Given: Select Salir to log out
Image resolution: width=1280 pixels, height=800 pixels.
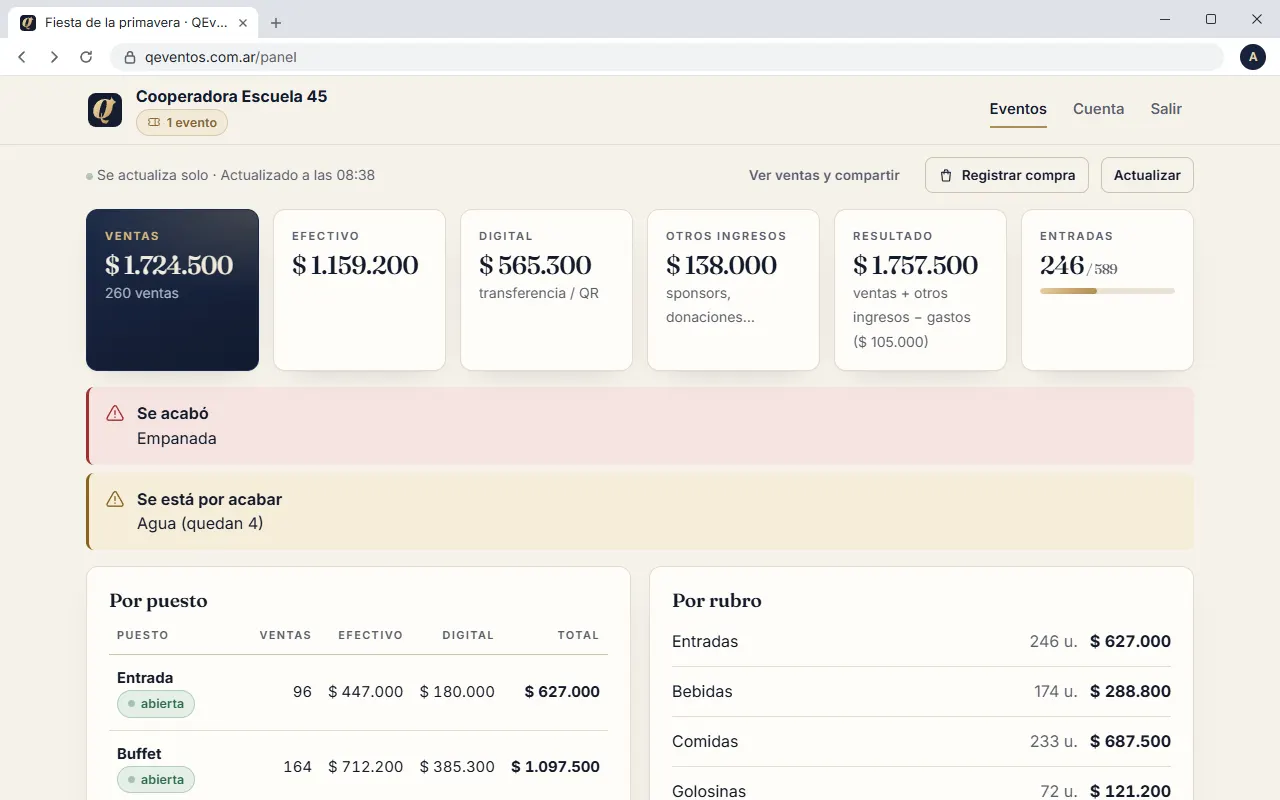Looking at the screenshot, I should click(x=1166, y=109).
